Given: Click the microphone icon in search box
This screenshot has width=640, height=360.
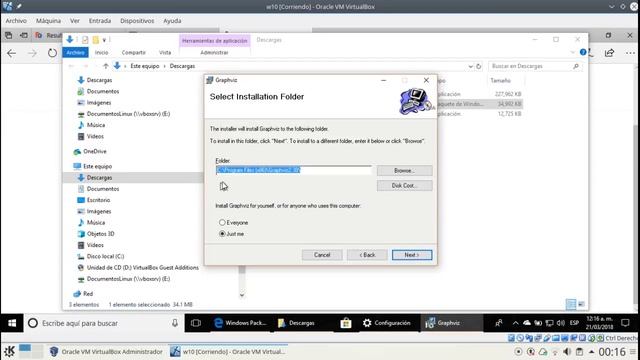Looking at the screenshot, I should click(175, 323).
